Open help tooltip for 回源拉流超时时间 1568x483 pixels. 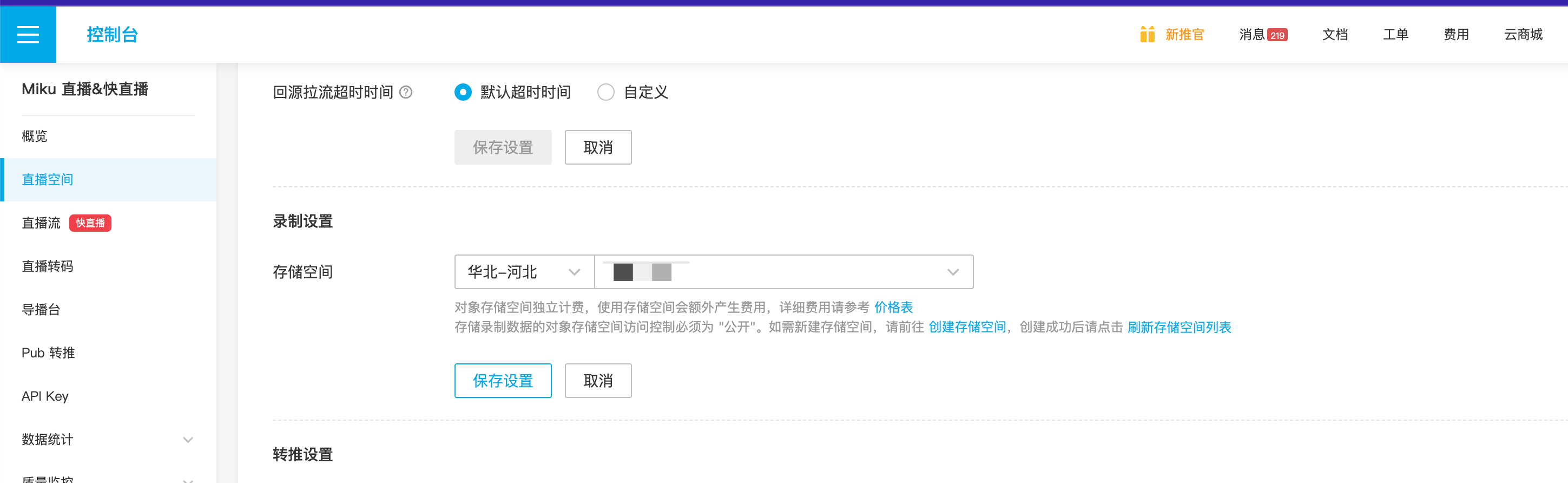coord(406,92)
